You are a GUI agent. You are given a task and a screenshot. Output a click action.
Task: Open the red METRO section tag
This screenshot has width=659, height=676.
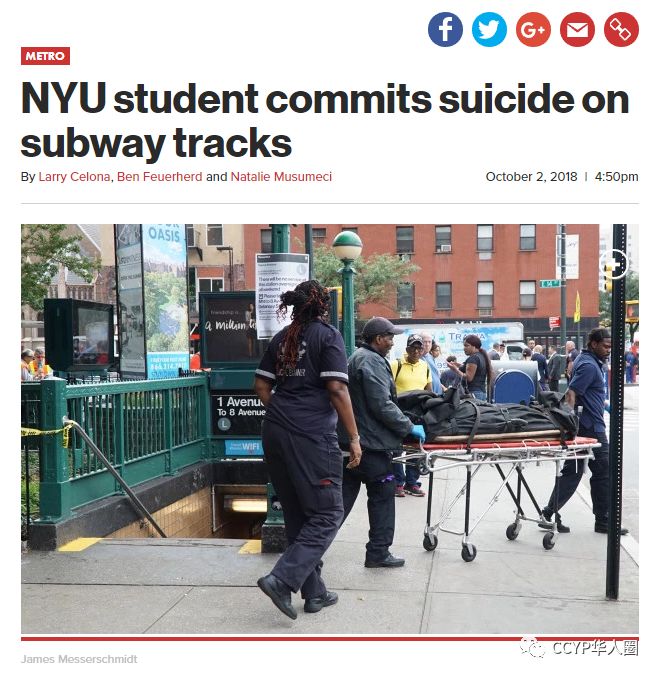click(45, 56)
